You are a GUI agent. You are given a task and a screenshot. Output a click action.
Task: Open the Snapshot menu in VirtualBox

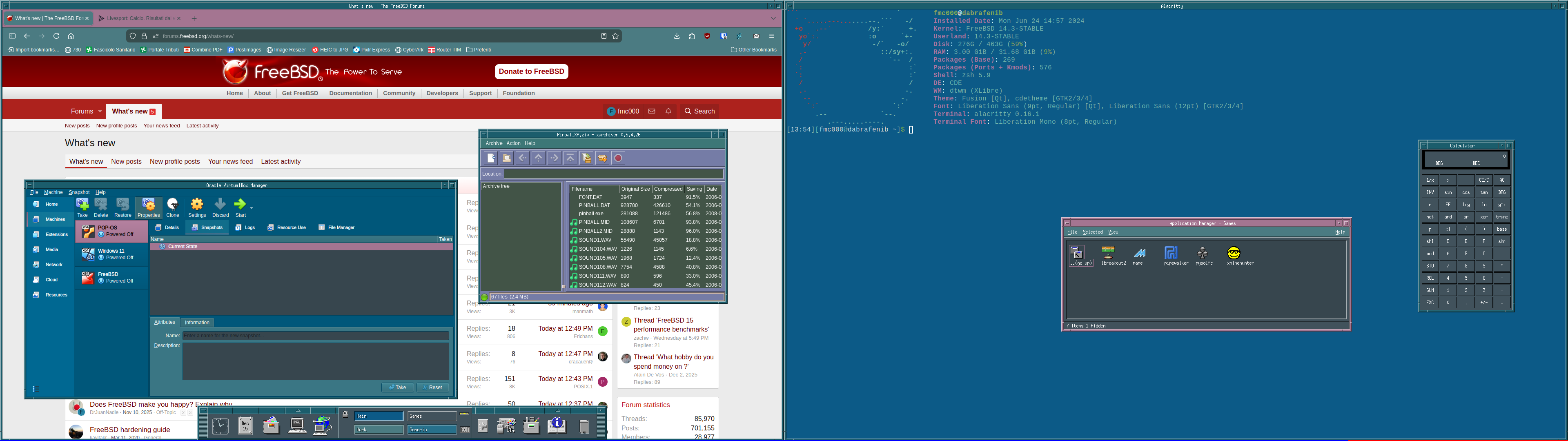click(78, 192)
